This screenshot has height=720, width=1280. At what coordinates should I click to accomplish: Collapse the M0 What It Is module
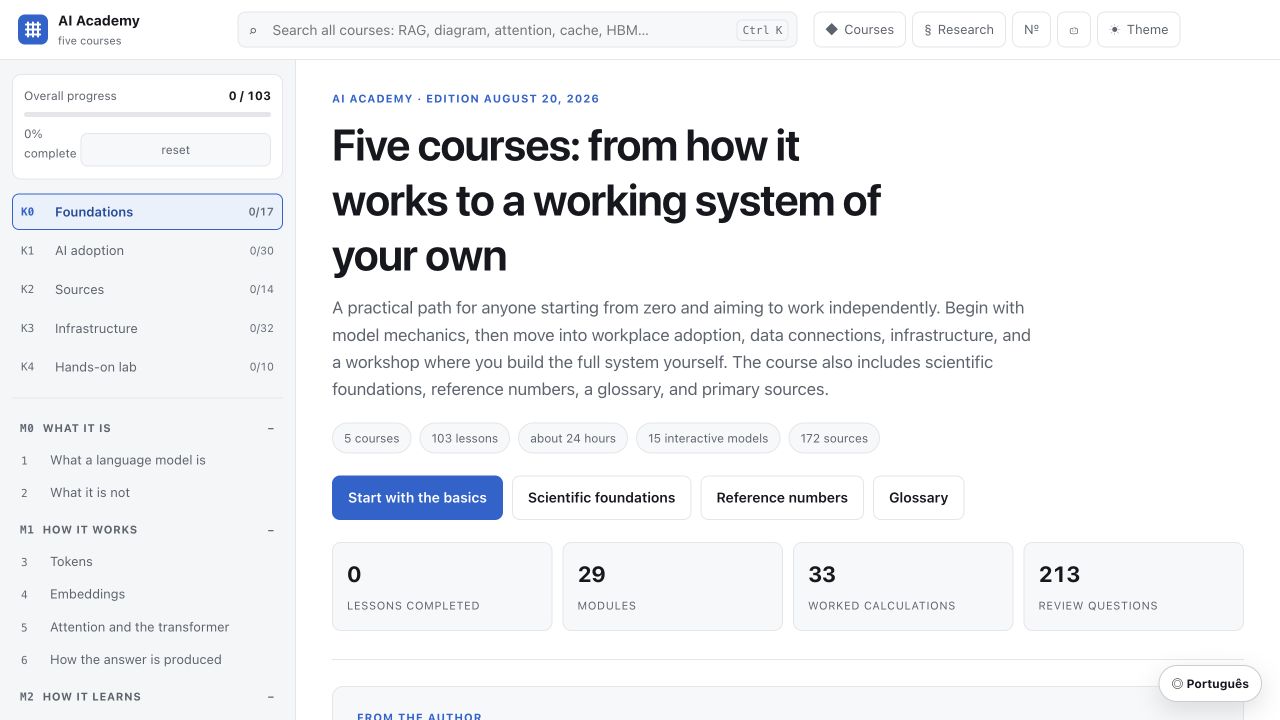click(x=147, y=428)
